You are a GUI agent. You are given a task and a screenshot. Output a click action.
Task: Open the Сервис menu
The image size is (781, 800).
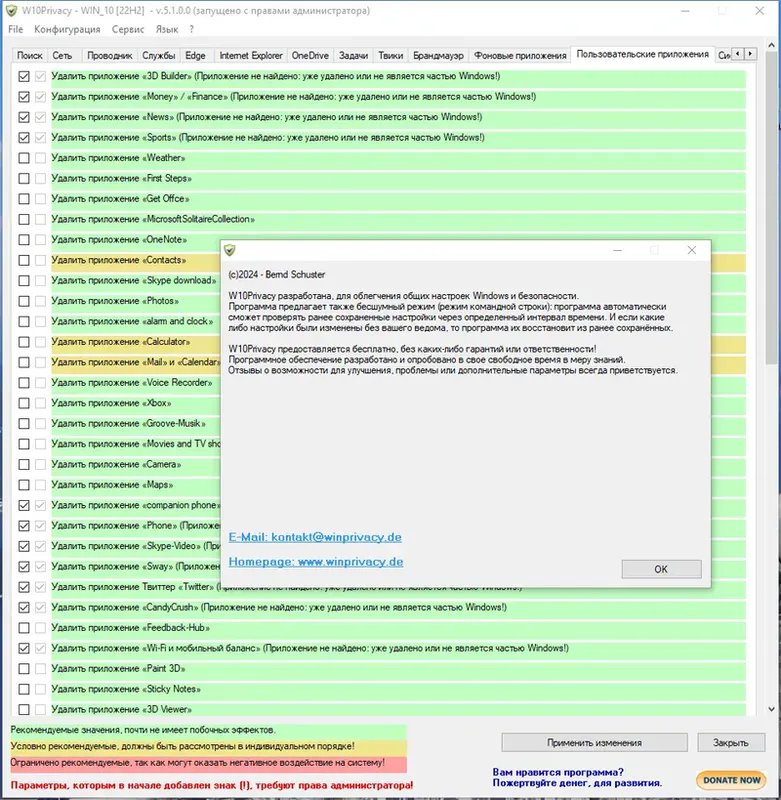coord(128,30)
